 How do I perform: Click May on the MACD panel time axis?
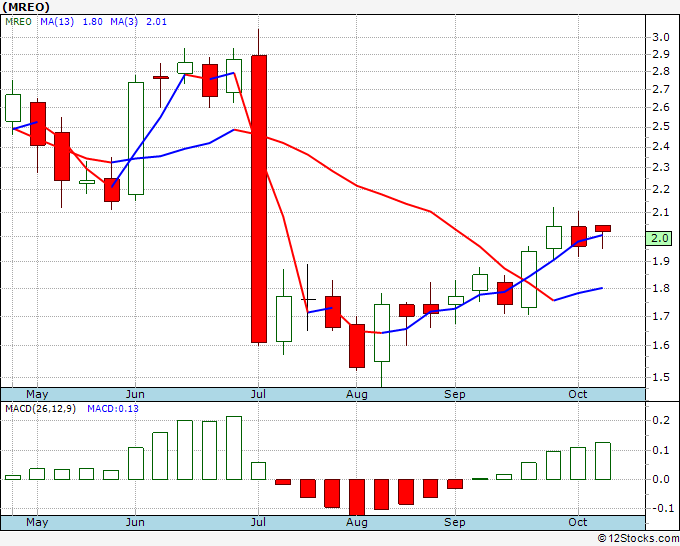point(37,522)
